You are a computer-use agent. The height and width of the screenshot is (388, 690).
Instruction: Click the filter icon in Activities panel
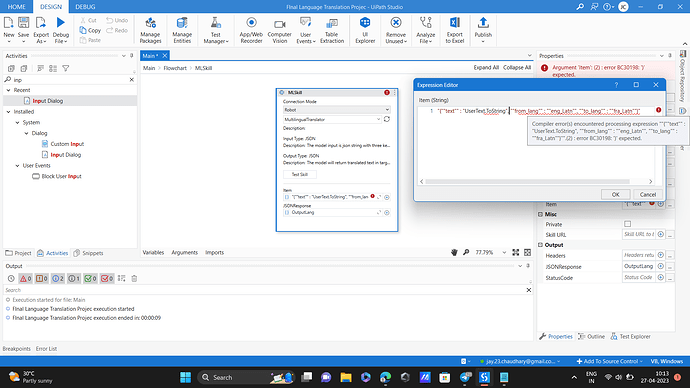pyautogui.click(x=66, y=68)
